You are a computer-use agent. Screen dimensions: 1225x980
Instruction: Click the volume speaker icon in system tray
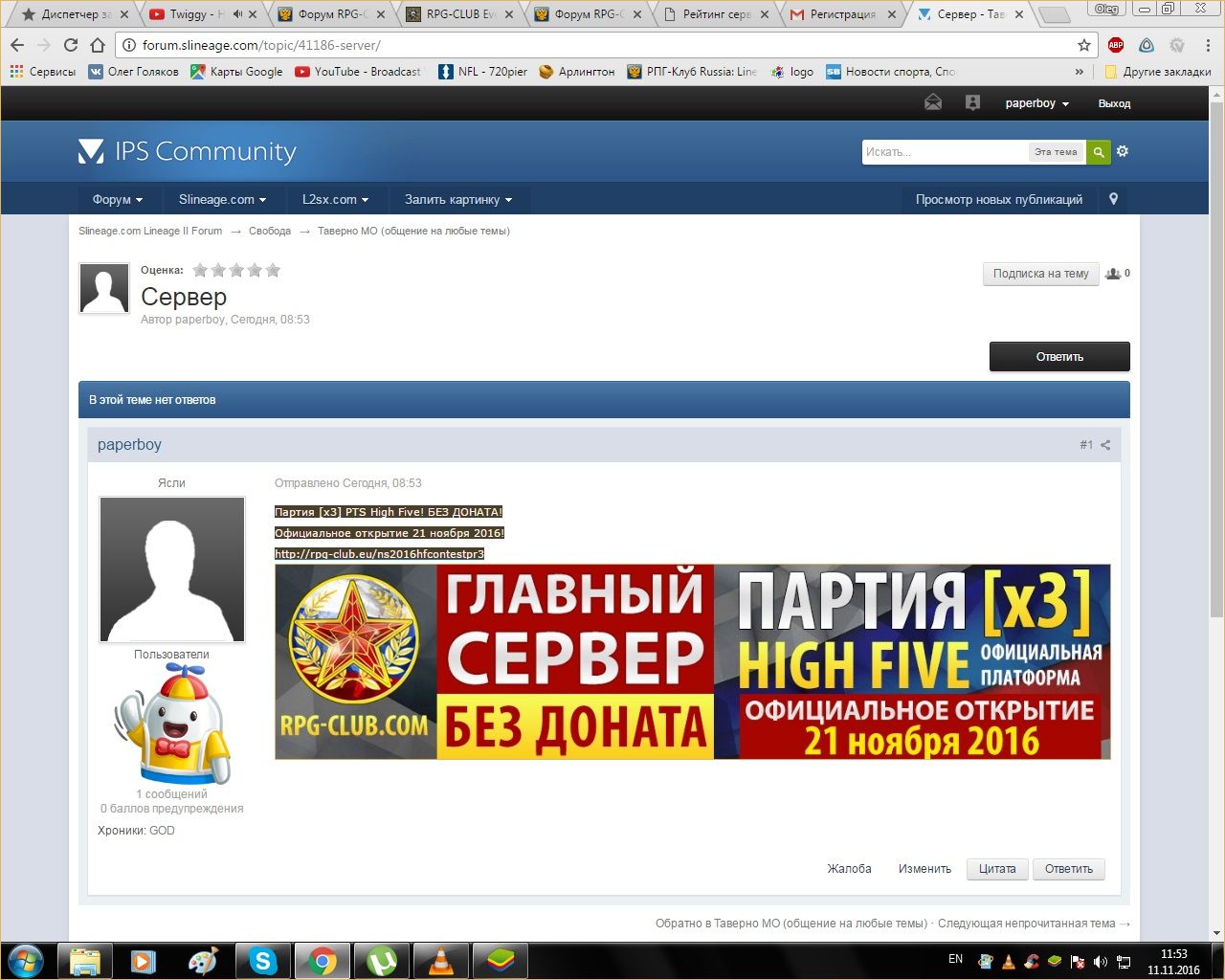pyautogui.click(x=1101, y=961)
